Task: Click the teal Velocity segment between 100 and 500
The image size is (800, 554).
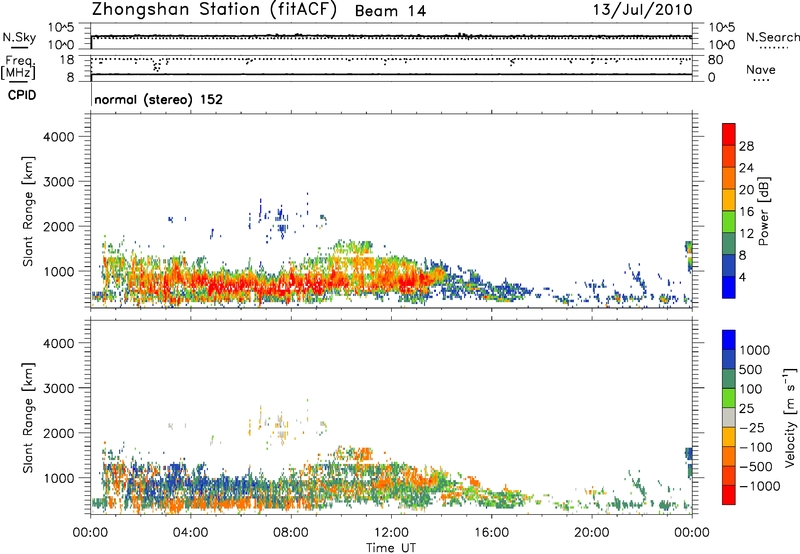Action: [x=729, y=379]
